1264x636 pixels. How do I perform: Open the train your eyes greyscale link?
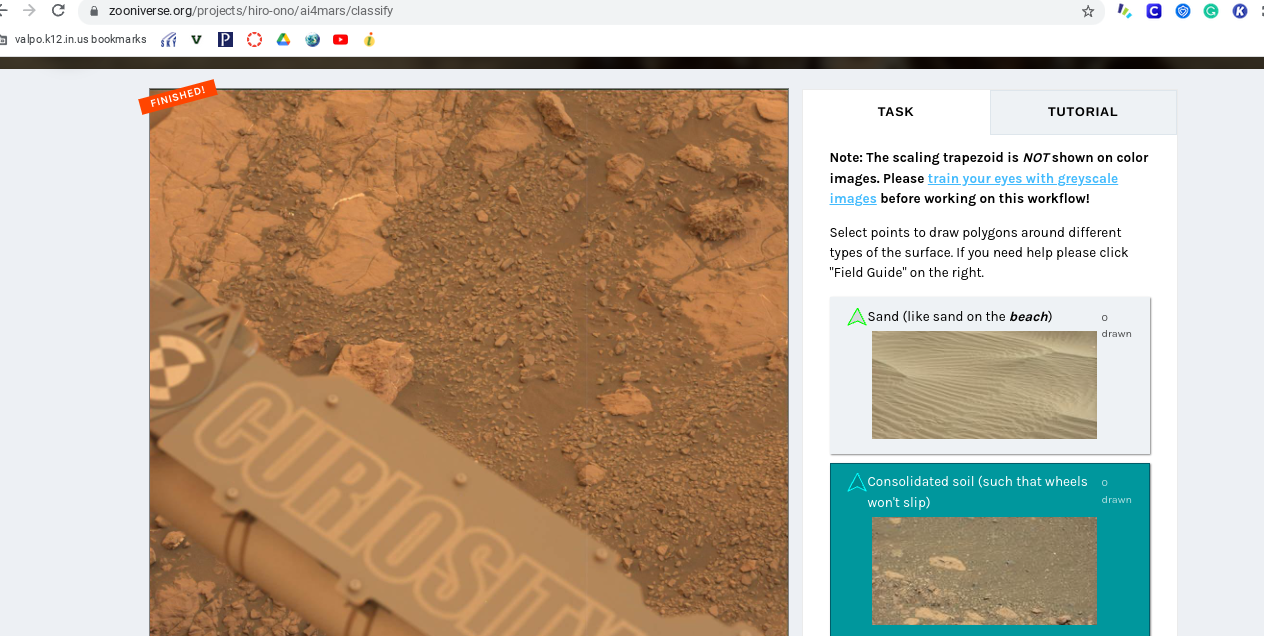pyautogui.click(x=973, y=188)
